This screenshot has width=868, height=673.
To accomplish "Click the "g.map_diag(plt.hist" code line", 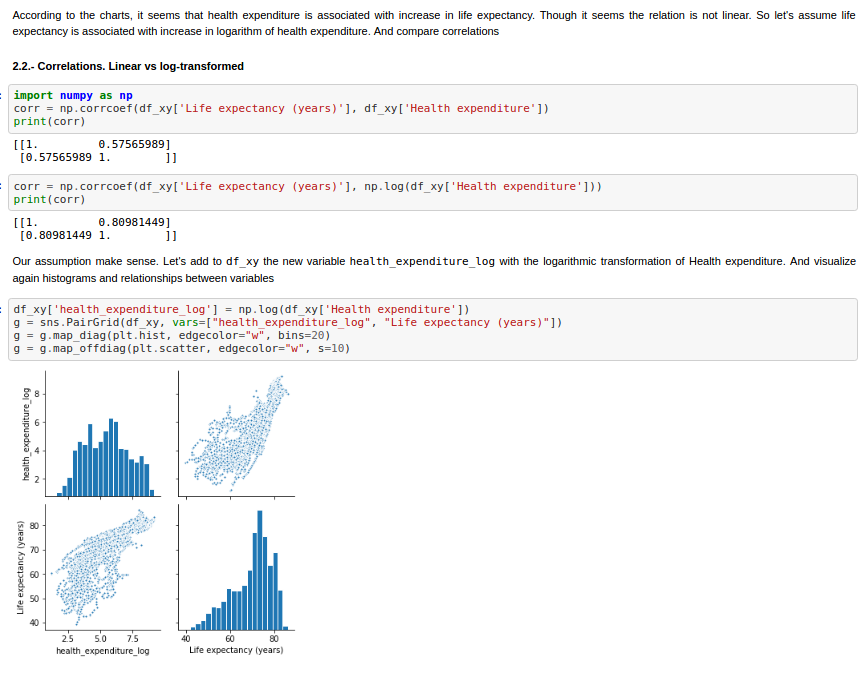I will [172, 335].
